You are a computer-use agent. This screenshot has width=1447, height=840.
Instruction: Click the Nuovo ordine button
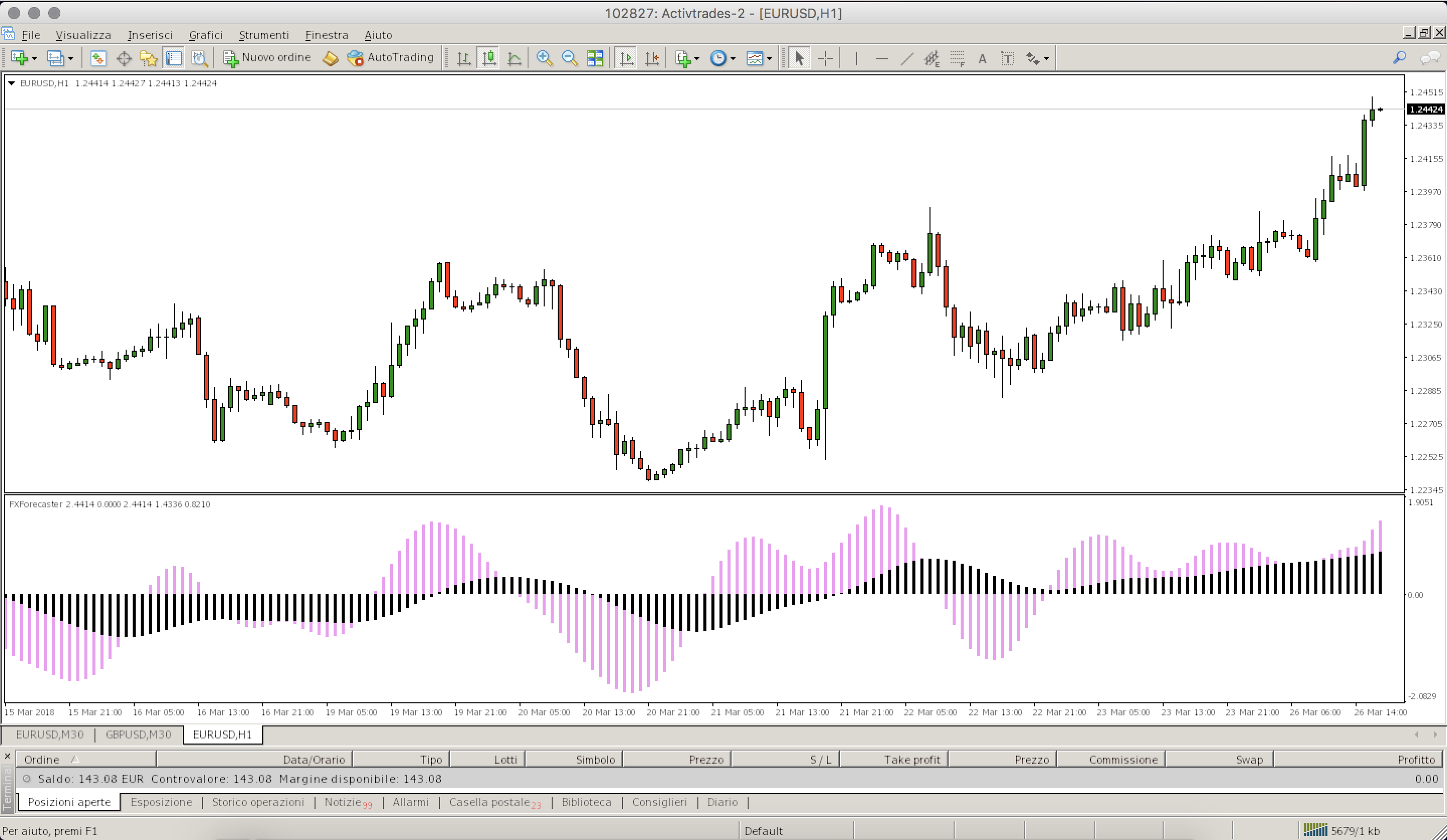[x=268, y=58]
